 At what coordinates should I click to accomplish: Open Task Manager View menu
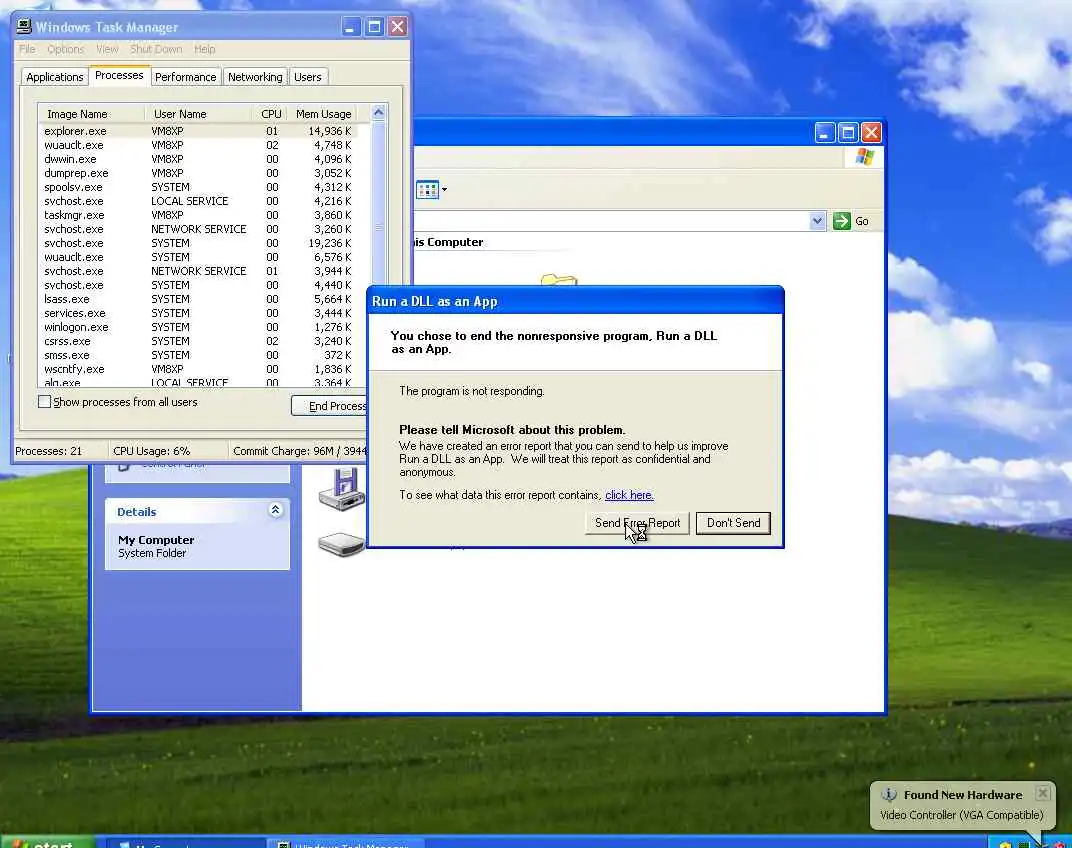107,49
